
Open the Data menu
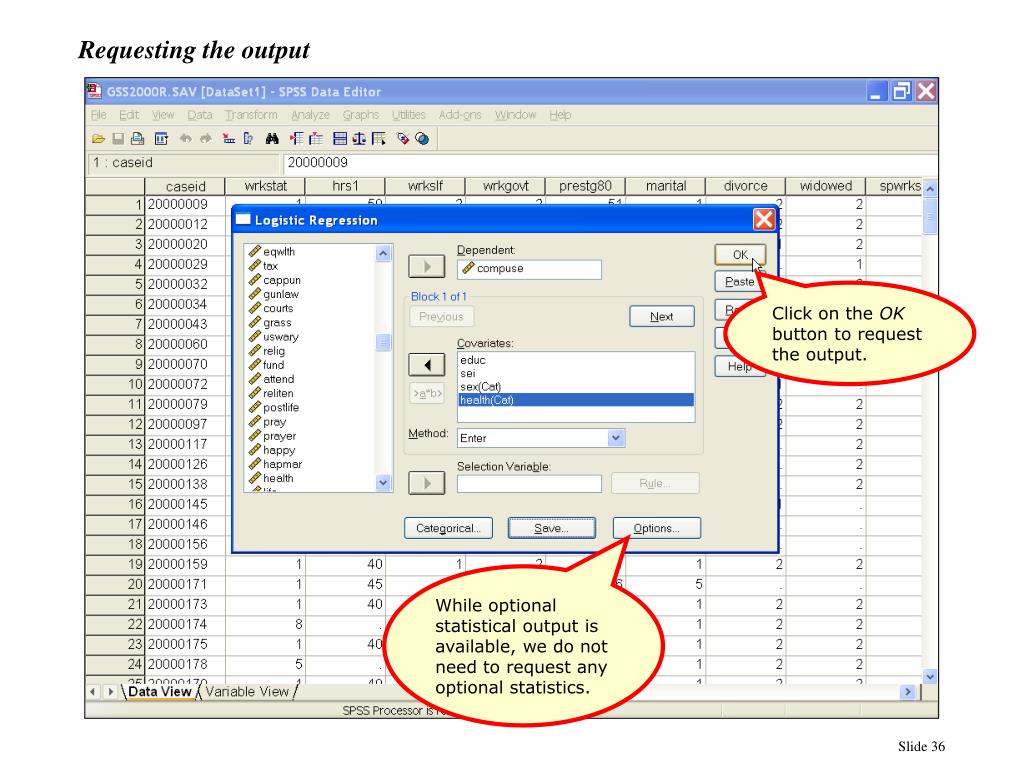(200, 115)
